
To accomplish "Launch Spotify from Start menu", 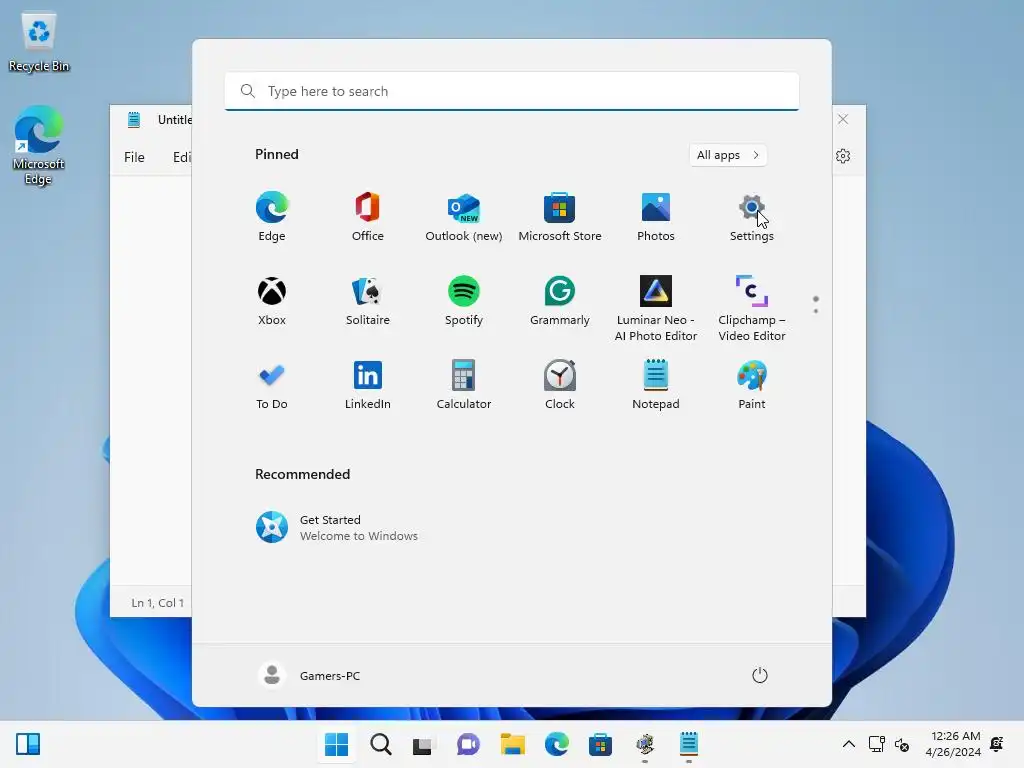I will click(x=464, y=301).
